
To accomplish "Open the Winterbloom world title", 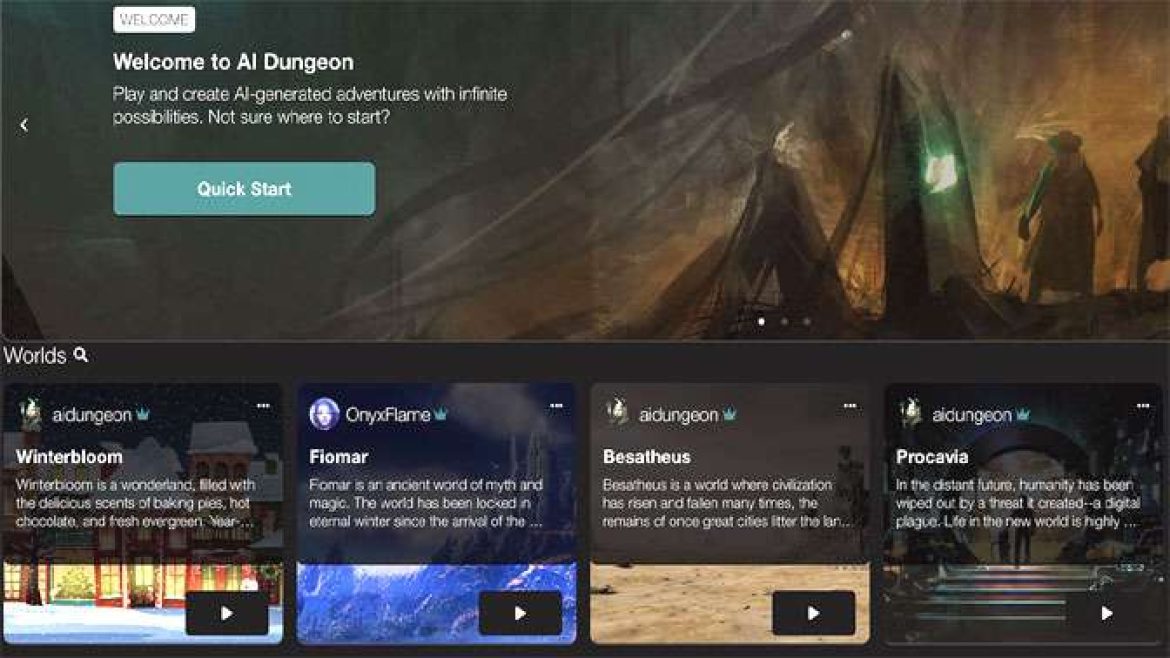I will point(69,457).
